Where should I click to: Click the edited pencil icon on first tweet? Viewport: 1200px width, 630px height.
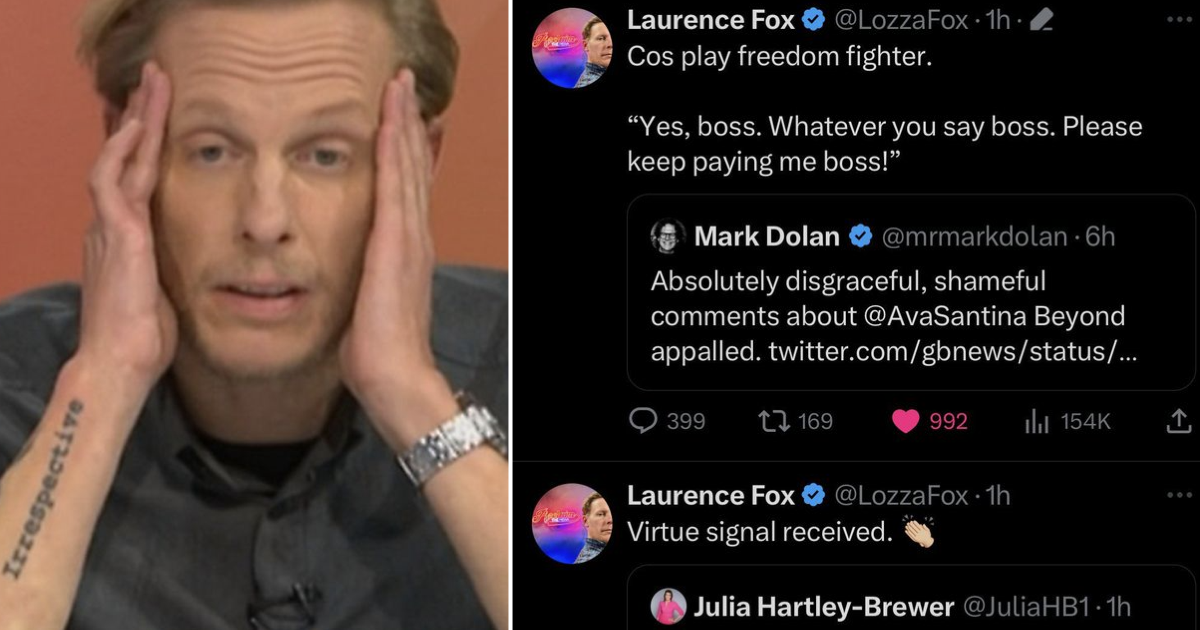pos(1040,20)
